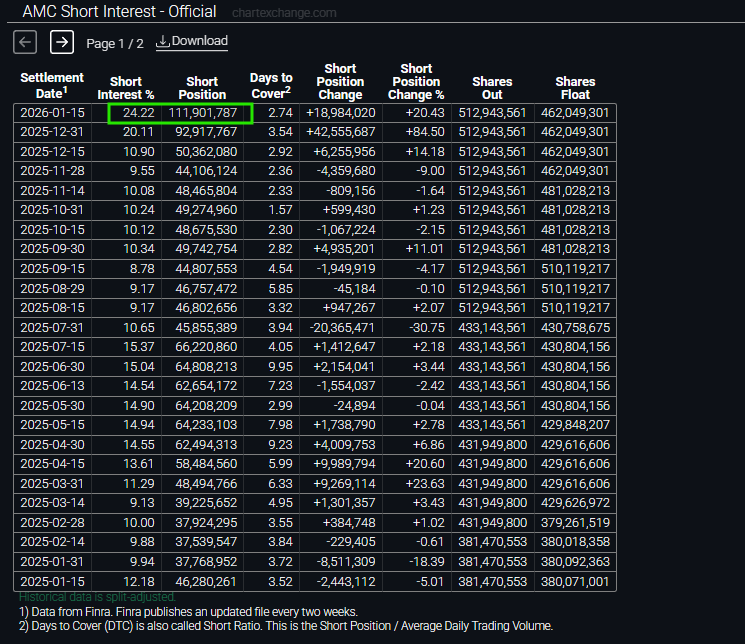This screenshot has width=745, height=644.
Task: Select the 2025-02-28 date cell
Action: [52, 522]
